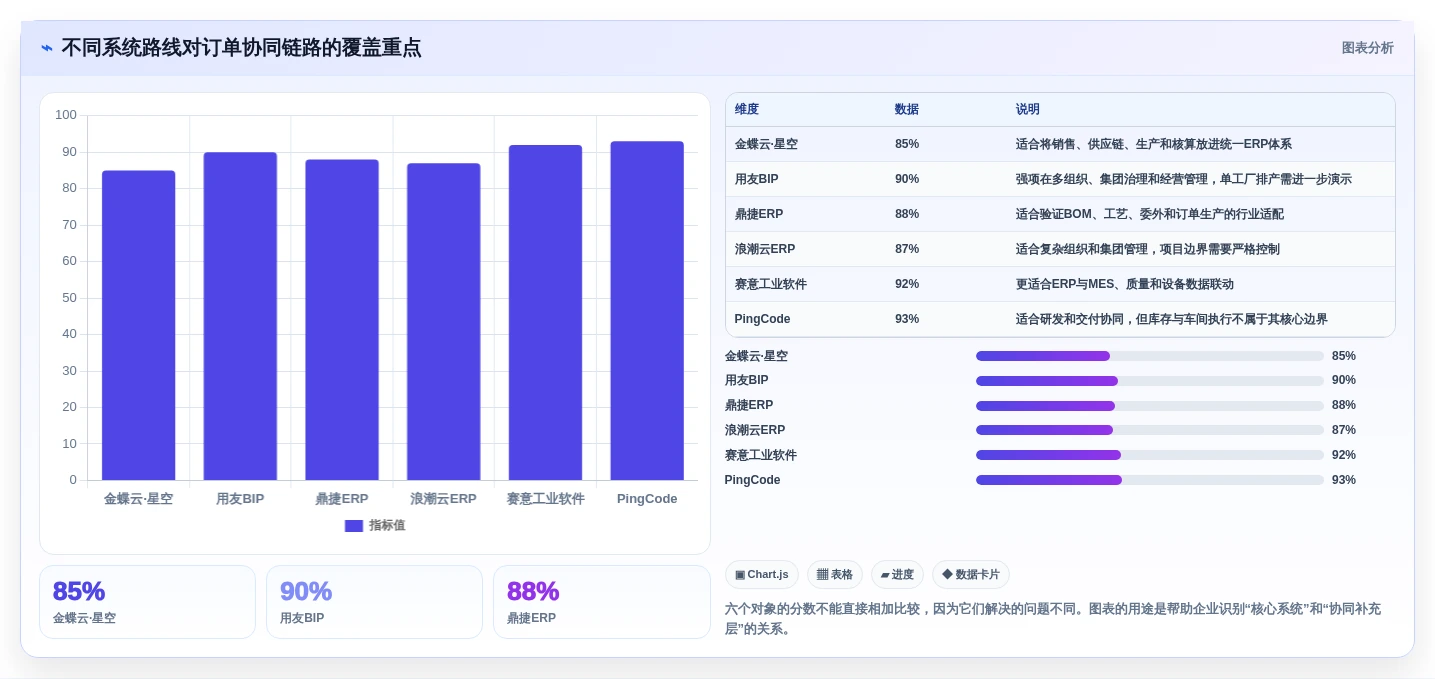
Task: Click the 数据 column header
Action: pos(907,110)
